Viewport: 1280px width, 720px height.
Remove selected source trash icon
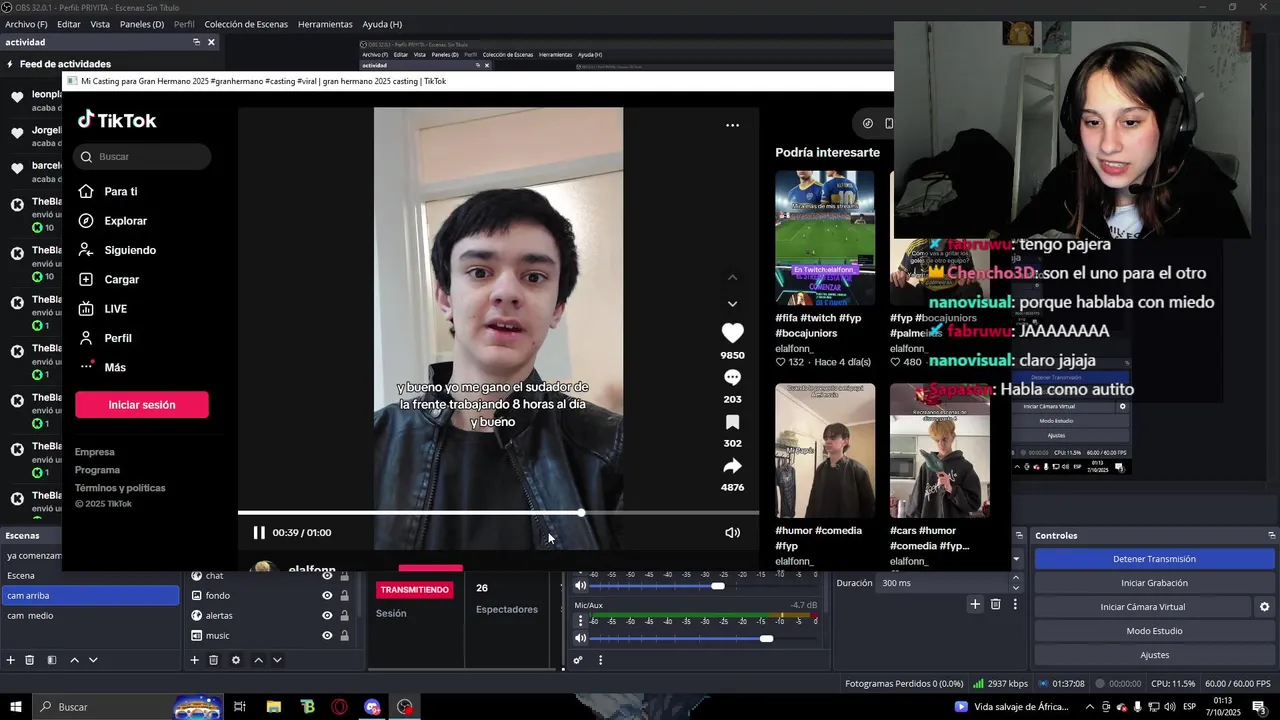coord(214,660)
